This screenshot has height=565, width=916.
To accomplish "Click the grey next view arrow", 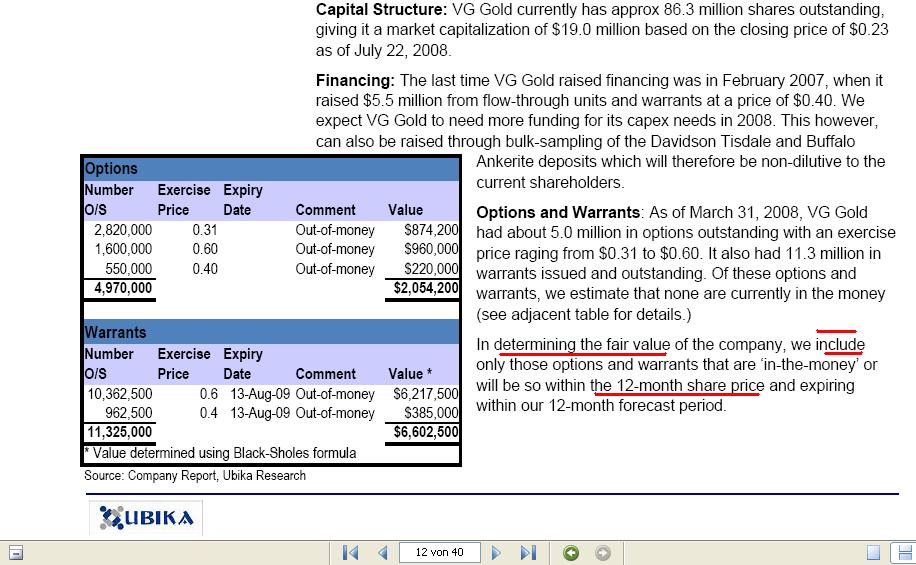I will coord(603,552).
